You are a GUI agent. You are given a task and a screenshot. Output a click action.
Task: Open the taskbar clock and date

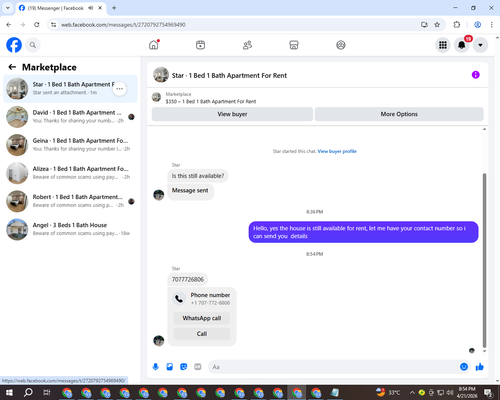pyautogui.click(x=467, y=392)
